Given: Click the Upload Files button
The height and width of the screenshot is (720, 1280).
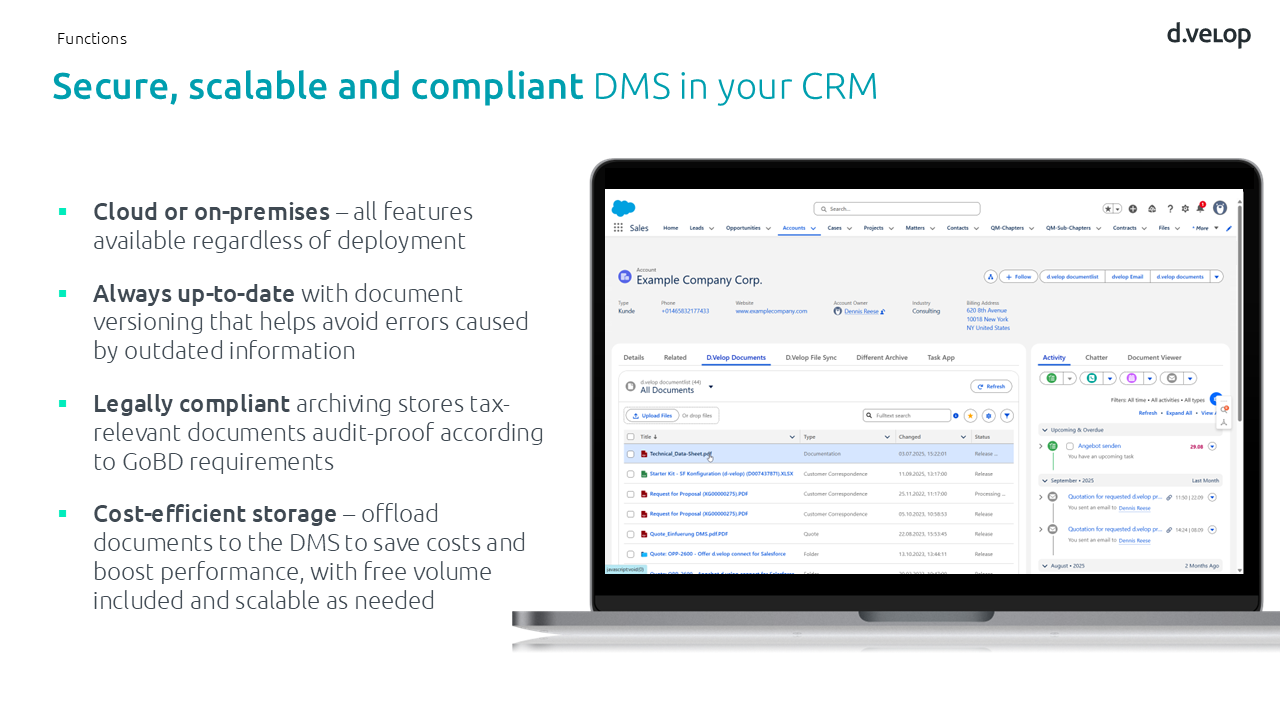Looking at the screenshot, I should [652, 416].
